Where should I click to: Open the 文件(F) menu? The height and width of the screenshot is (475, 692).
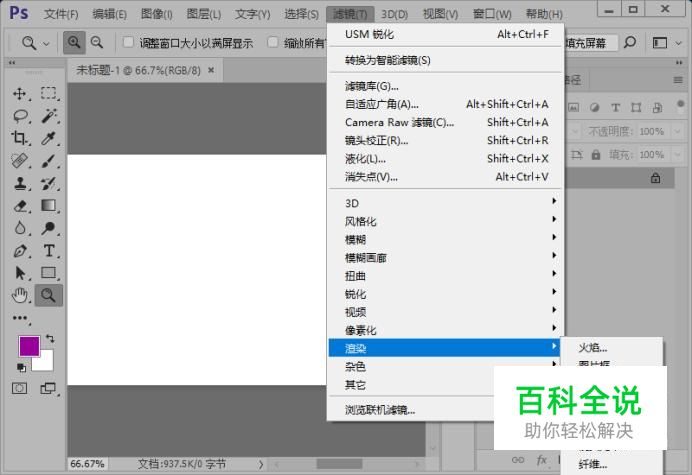pyautogui.click(x=61, y=14)
